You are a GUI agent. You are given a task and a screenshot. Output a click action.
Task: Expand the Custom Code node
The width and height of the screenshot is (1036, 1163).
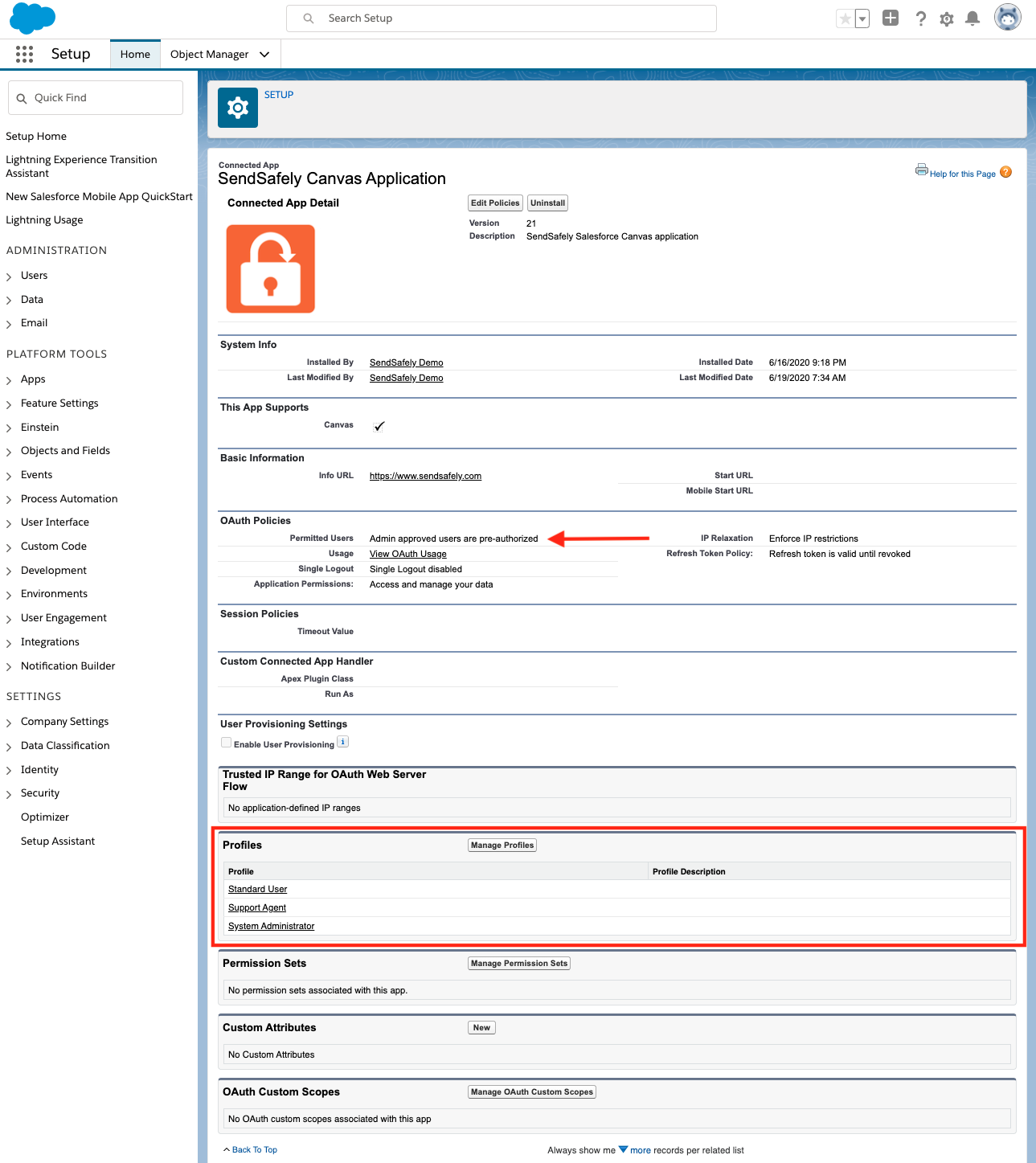[x=9, y=547]
